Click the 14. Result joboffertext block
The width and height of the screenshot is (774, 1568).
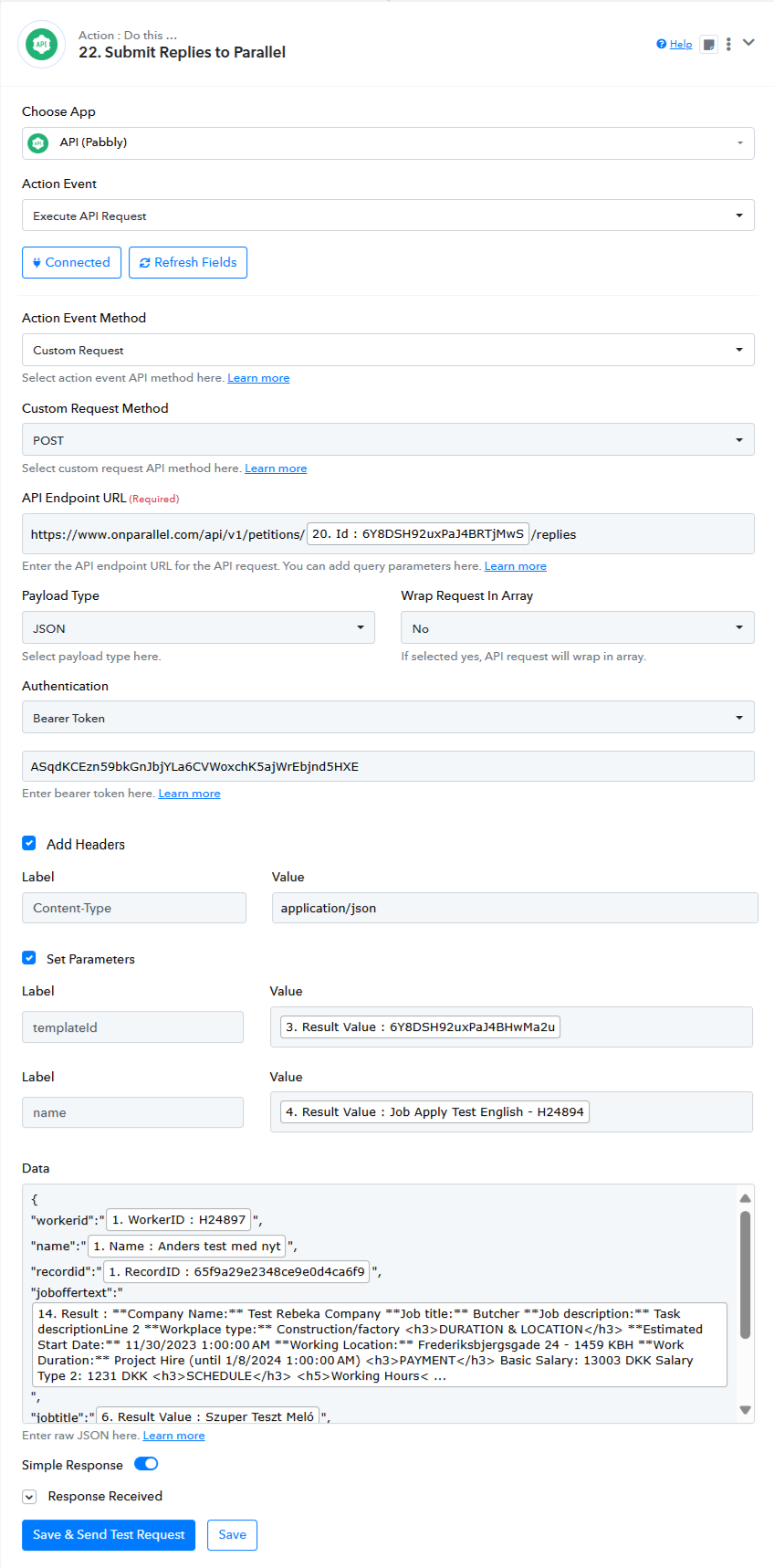[380, 1344]
